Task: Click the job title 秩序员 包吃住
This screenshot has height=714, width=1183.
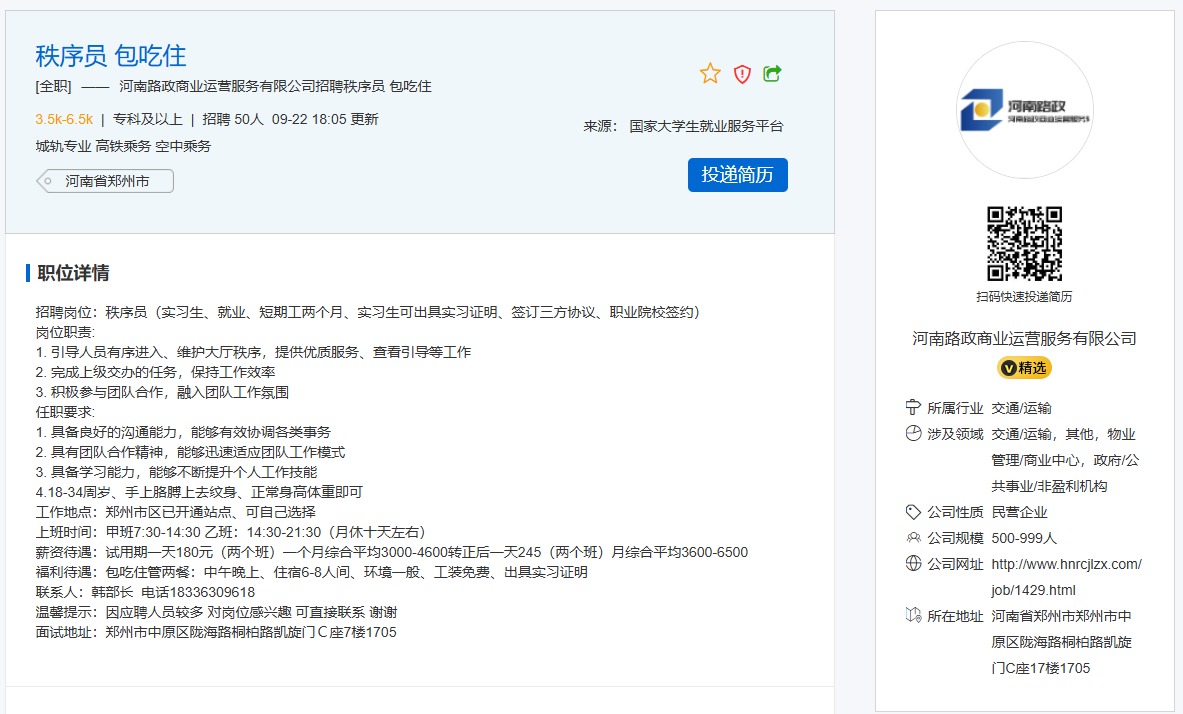Action: click(111, 55)
